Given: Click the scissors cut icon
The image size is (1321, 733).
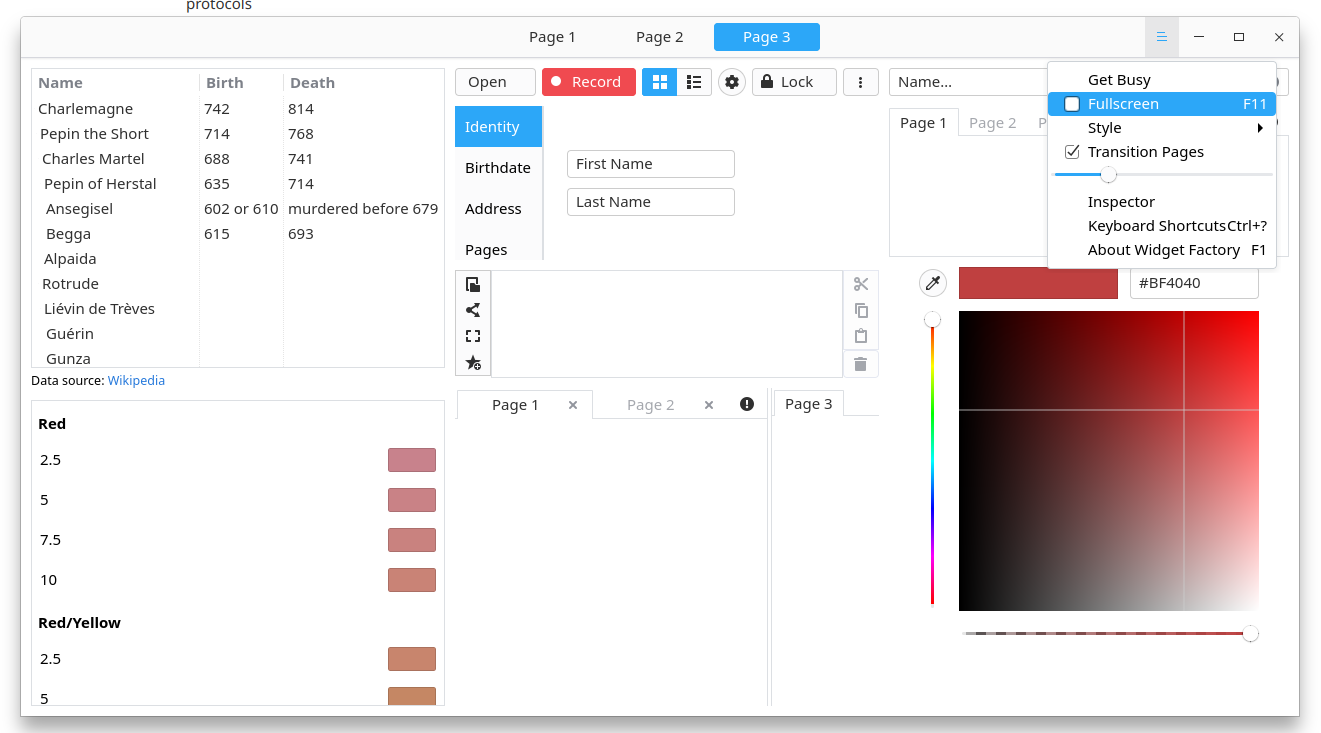Looking at the screenshot, I should [x=861, y=284].
